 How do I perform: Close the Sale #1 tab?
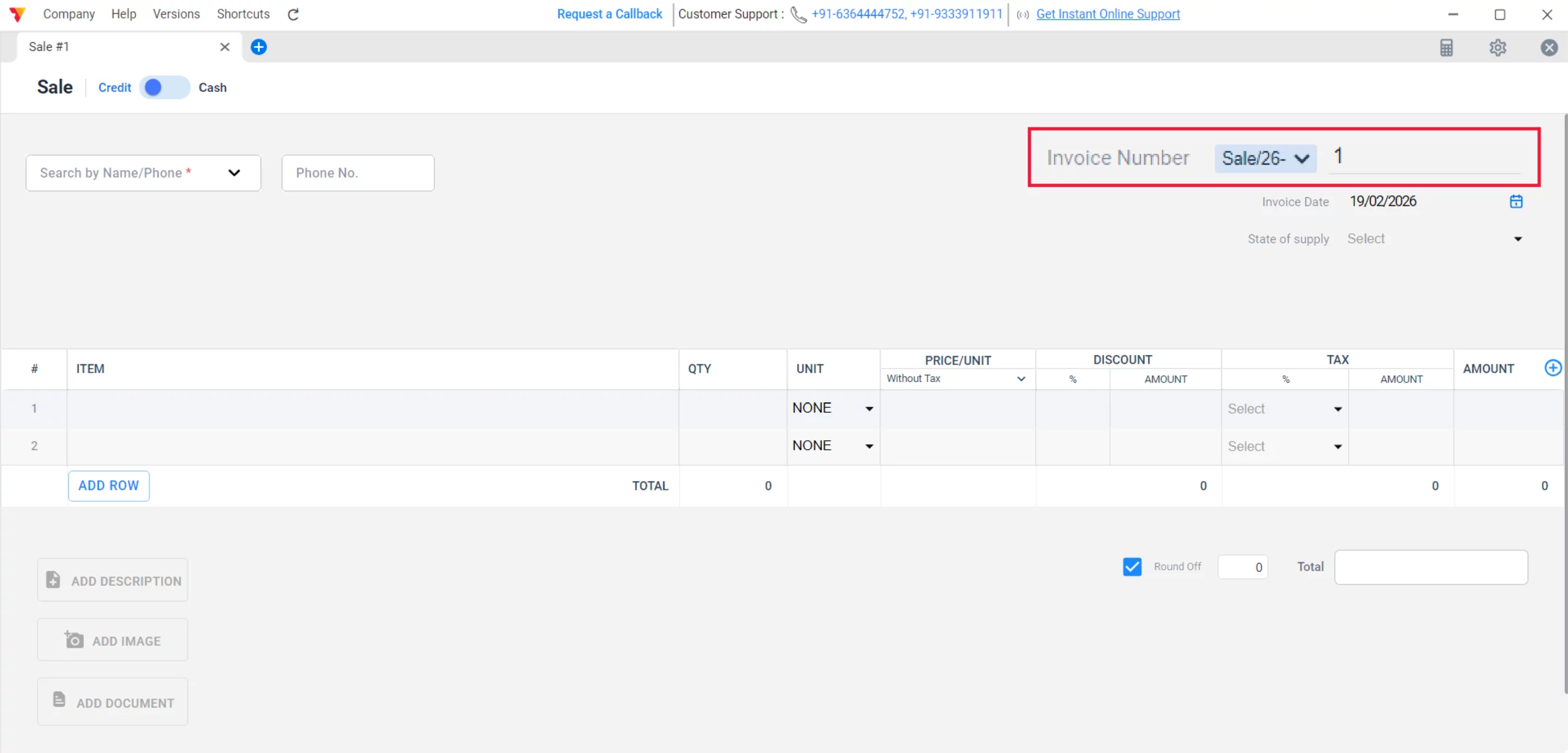coord(225,47)
